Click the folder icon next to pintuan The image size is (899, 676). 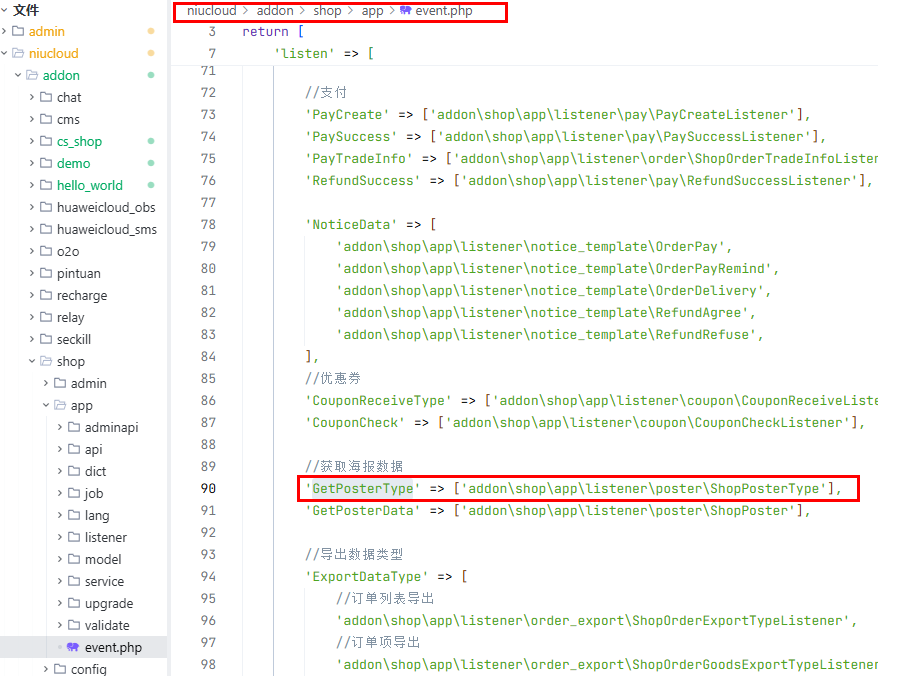[47, 274]
